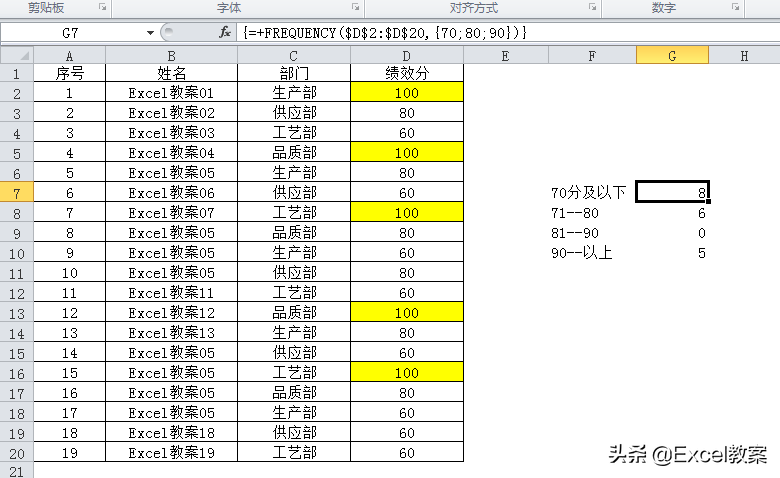This screenshot has height=478, width=780.
Task: Expand the Name Box dropdown arrow
Action: (150, 33)
